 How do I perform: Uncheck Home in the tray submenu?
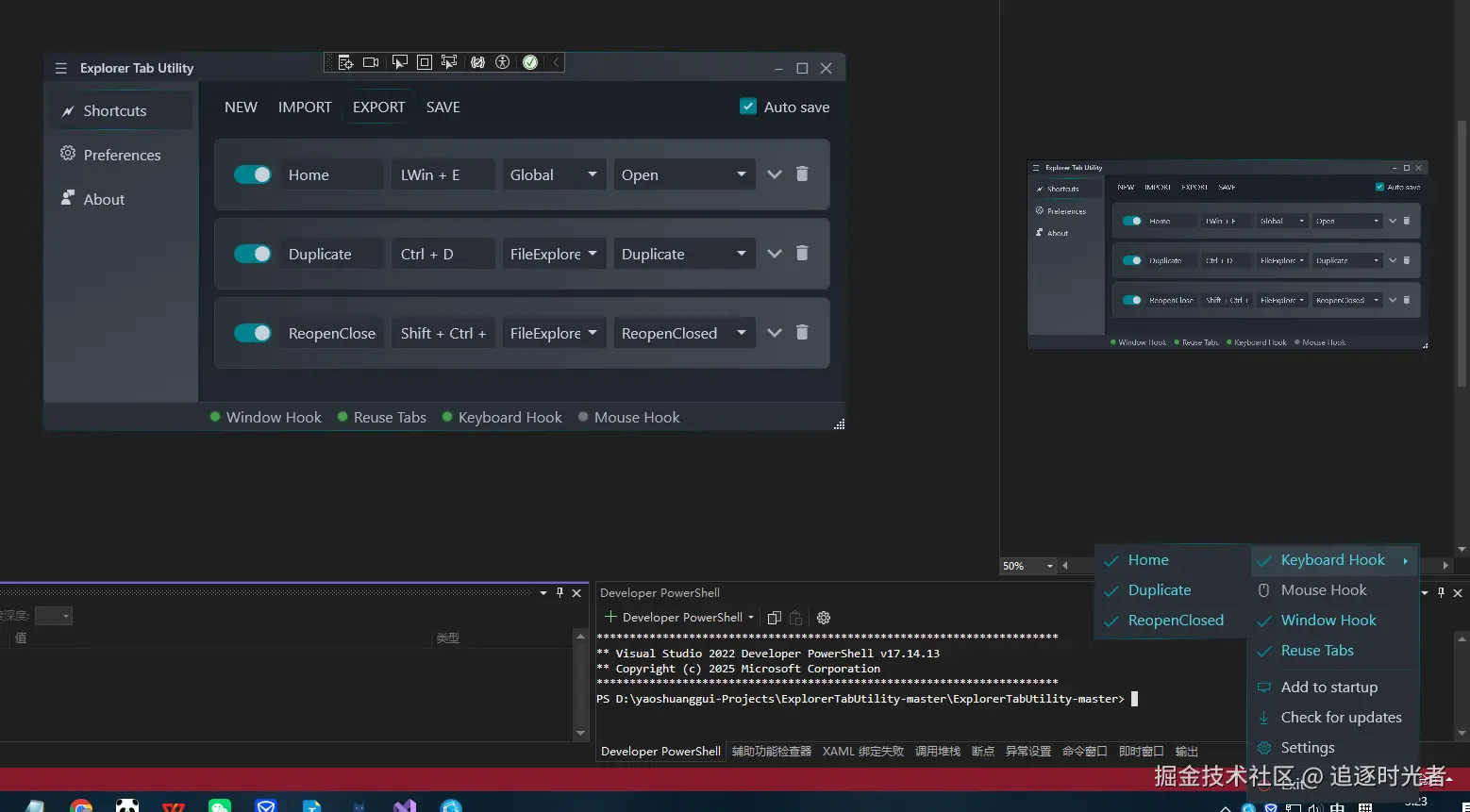coord(1172,560)
